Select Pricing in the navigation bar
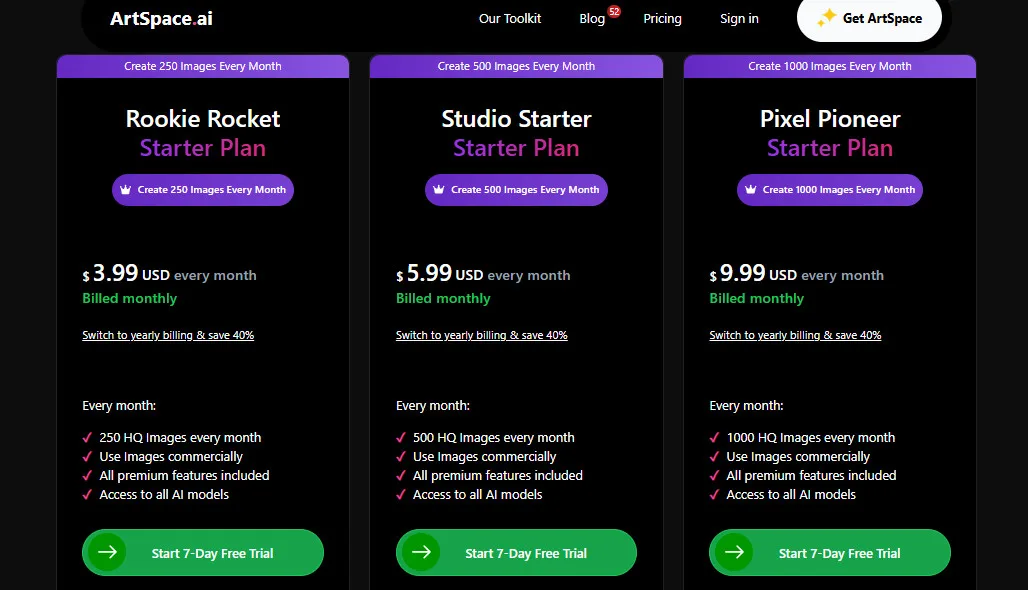The width and height of the screenshot is (1028, 590). [662, 18]
